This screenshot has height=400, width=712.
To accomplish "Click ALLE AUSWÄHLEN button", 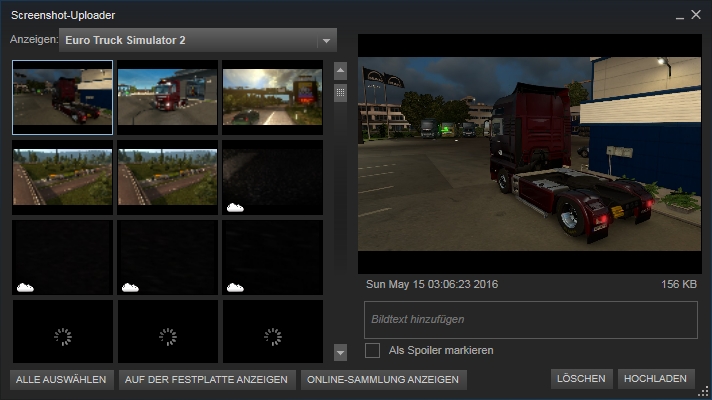I will pos(61,380).
